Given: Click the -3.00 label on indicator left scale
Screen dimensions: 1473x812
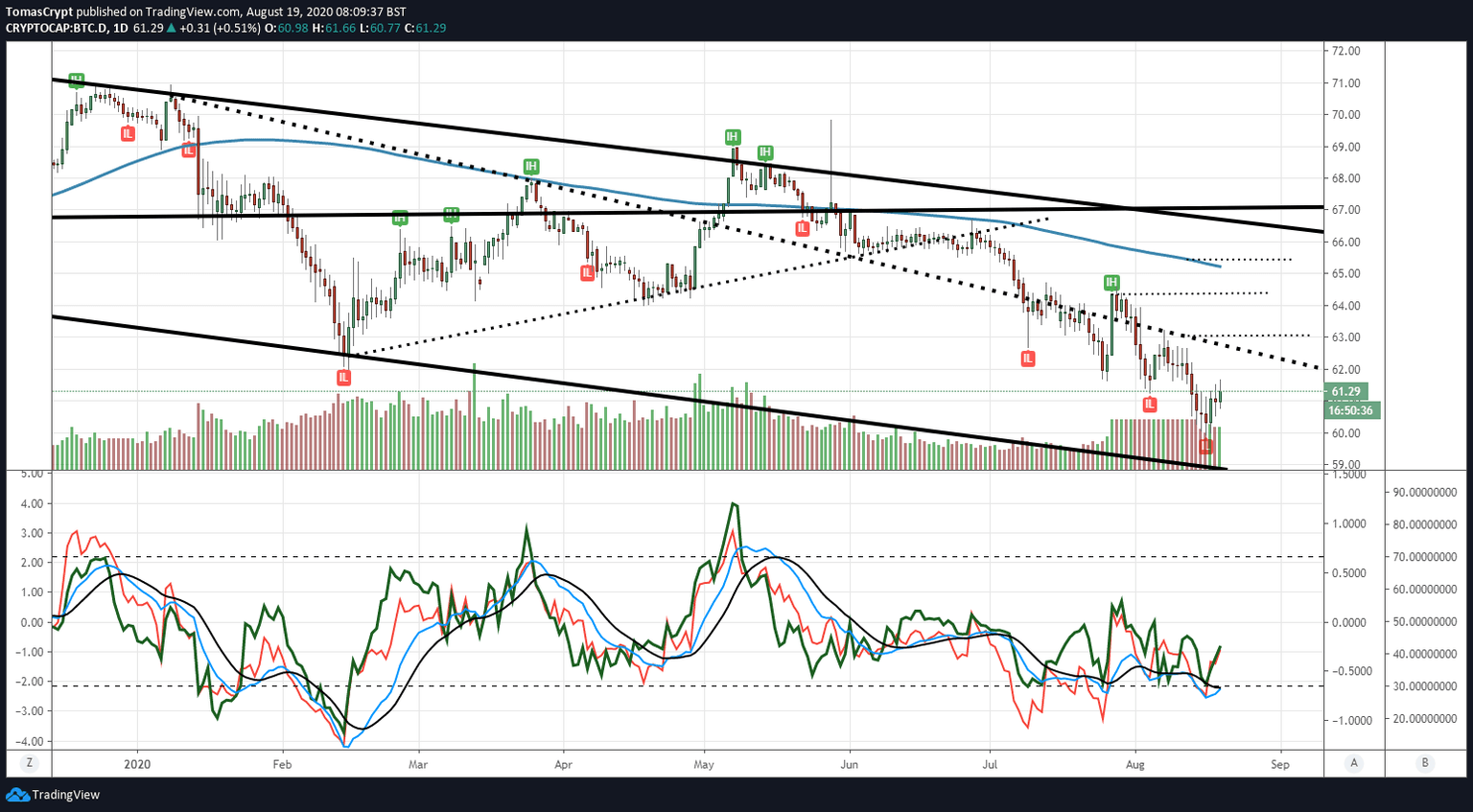Looking at the screenshot, I should point(30,712).
